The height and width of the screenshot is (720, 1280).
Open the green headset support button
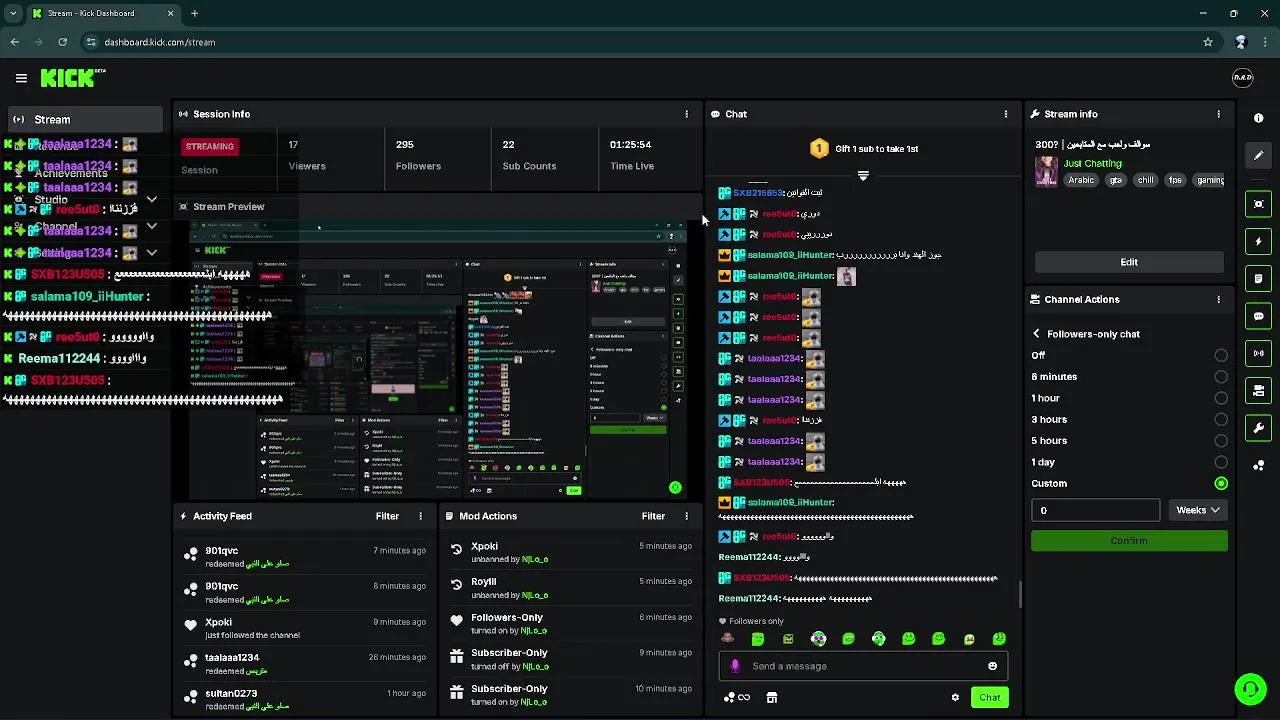pos(1250,690)
